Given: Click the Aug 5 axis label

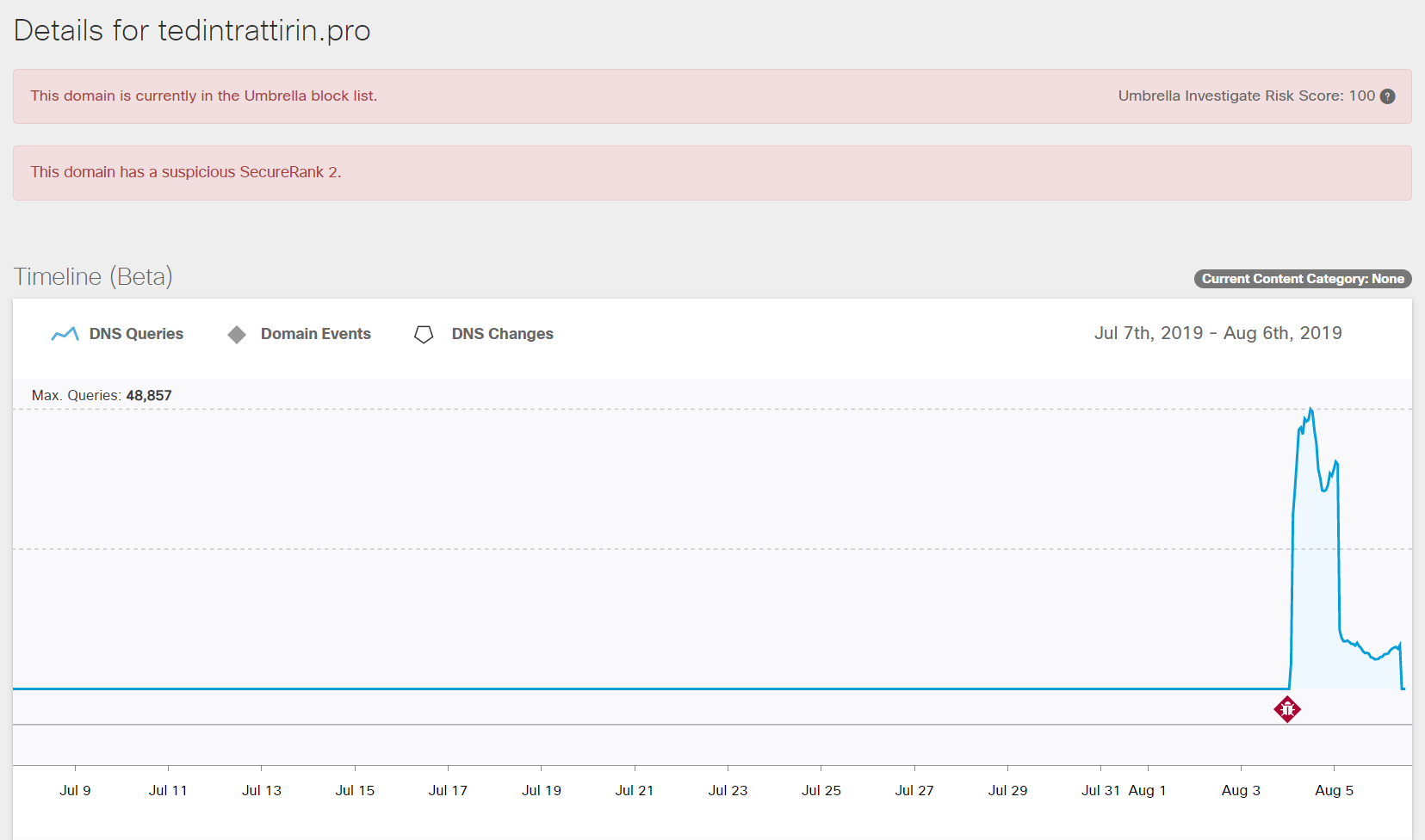Looking at the screenshot, I should click(x=1334, y=790).
